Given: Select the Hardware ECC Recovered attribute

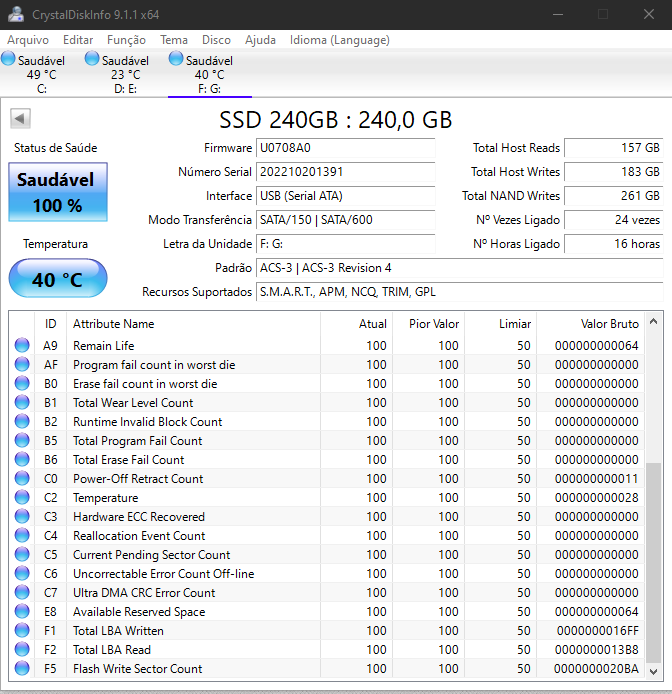Looking at the screenshot, I should (x=139, y=517).
